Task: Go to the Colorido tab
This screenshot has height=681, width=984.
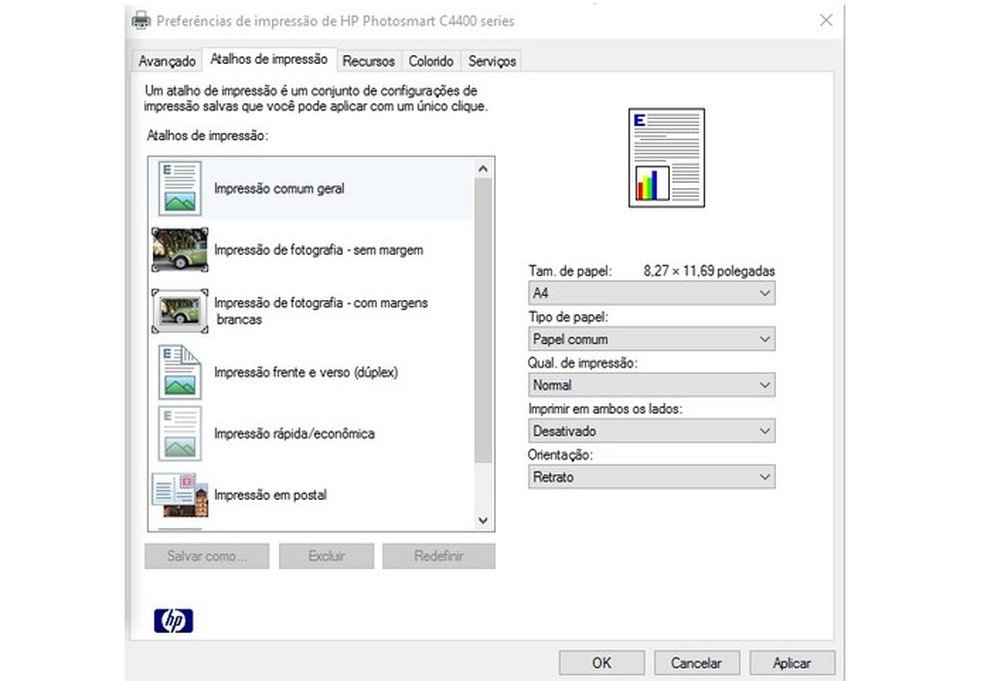Action: pos(431,61)
